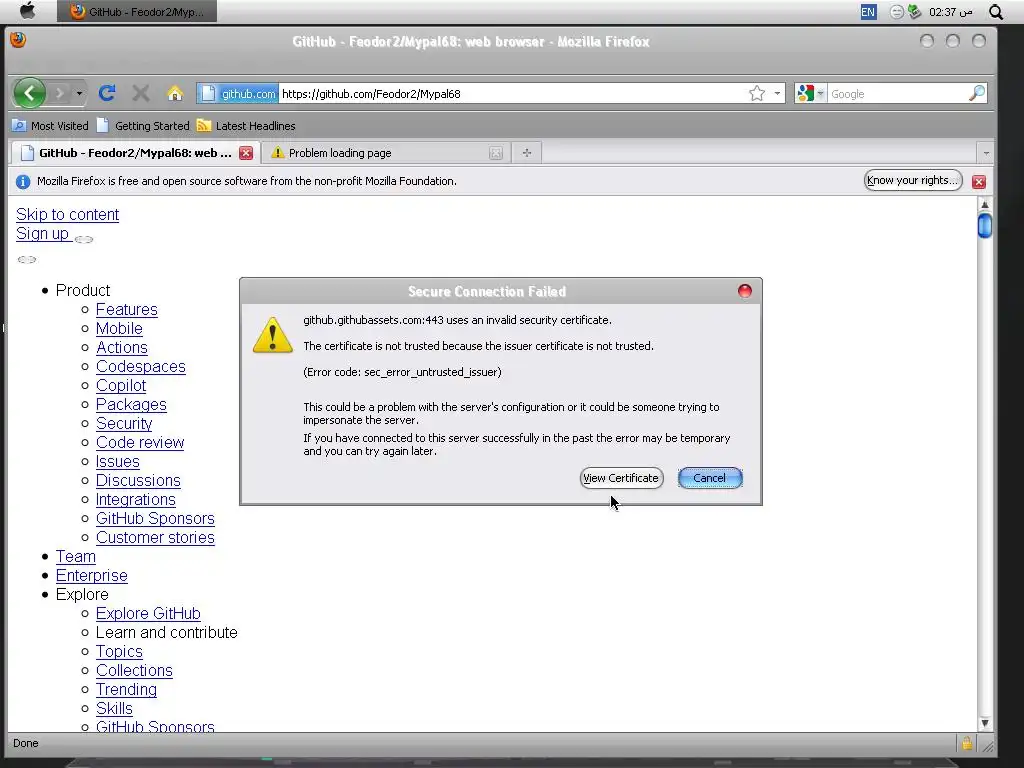This screenshot has height=768, width=1024.
Task: Click the Know your rights button
Action: pos(913,180)
